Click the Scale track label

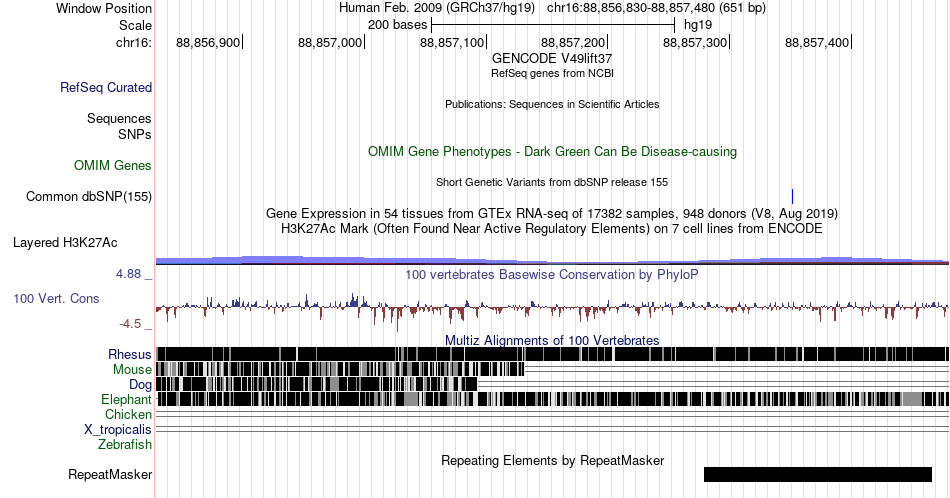point(135,25)
